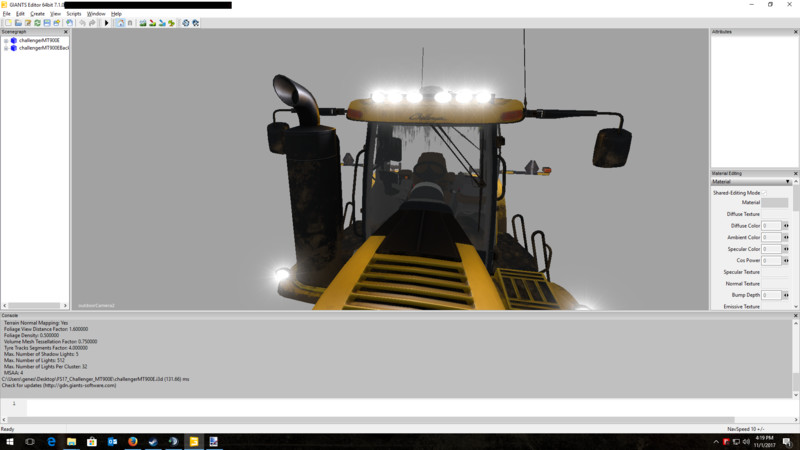Click the Bump Depth input field
Screen dimensions: 800x450
tap(771, 295)
